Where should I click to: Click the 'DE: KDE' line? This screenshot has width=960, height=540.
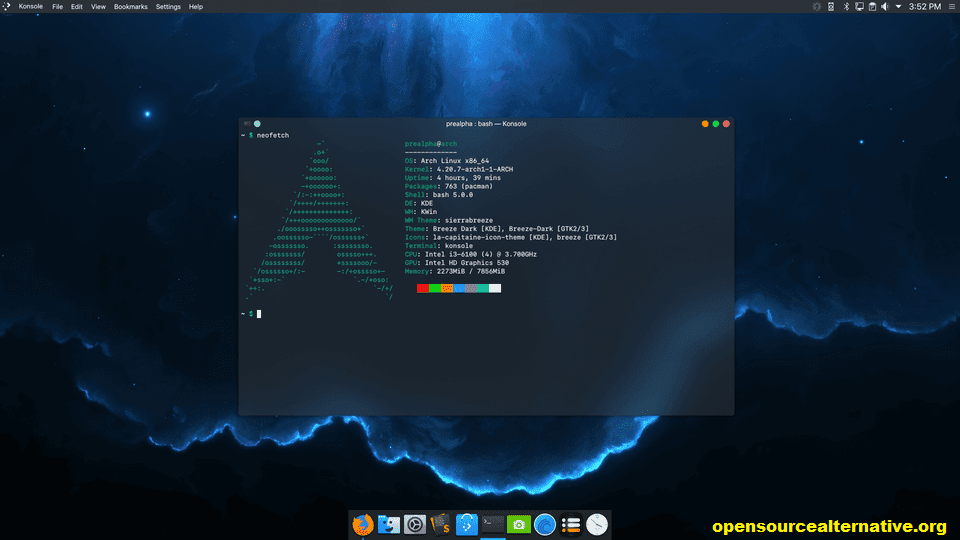coord(419,204)
